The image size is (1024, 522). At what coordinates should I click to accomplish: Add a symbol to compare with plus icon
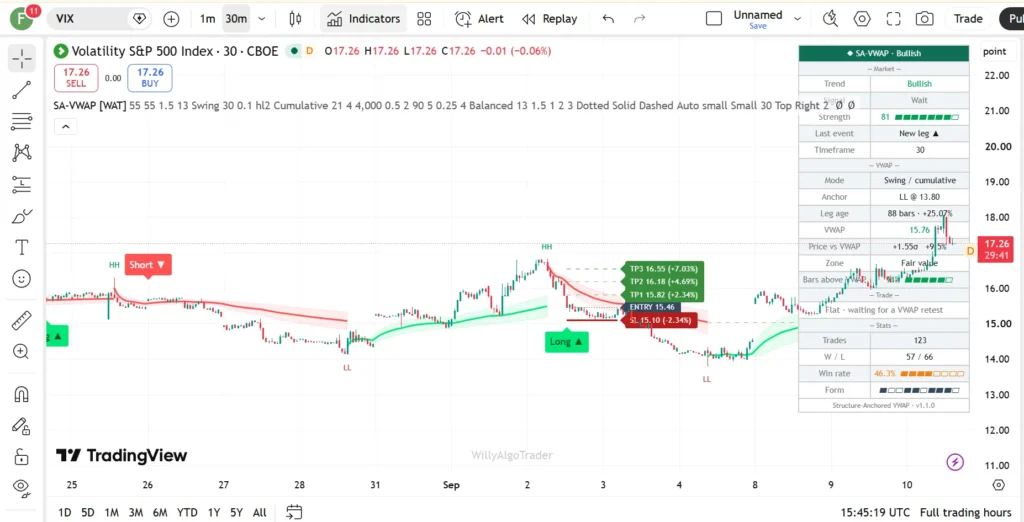(x=171, y=19)
